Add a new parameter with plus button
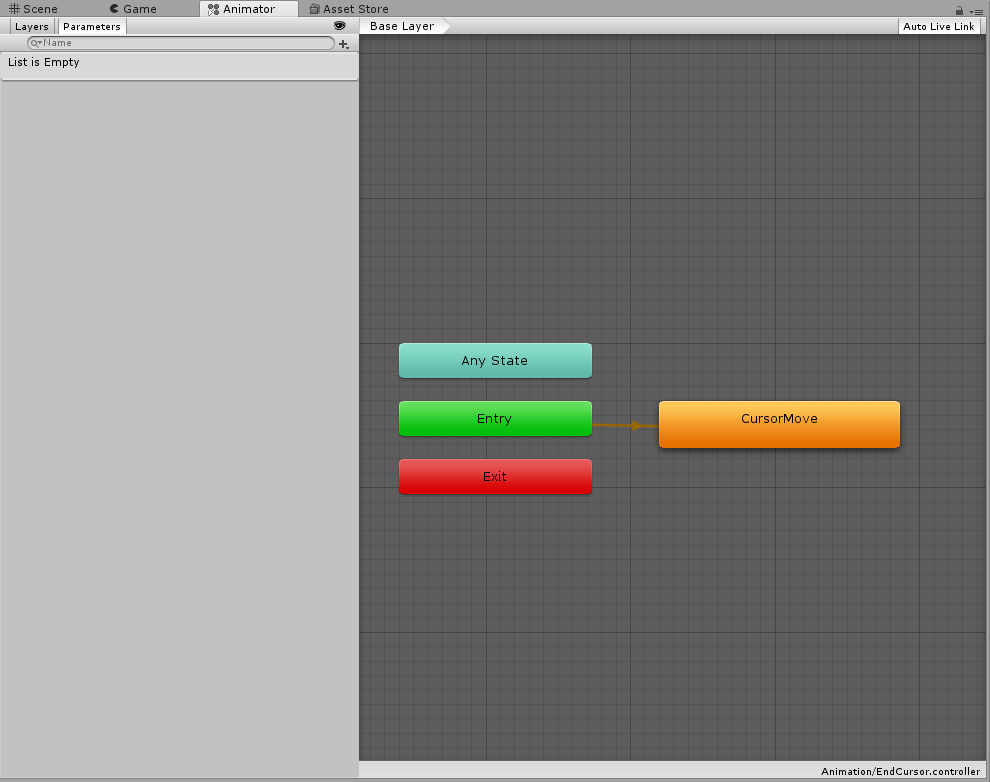The image size is (990, 782). [x=344, y=44]
